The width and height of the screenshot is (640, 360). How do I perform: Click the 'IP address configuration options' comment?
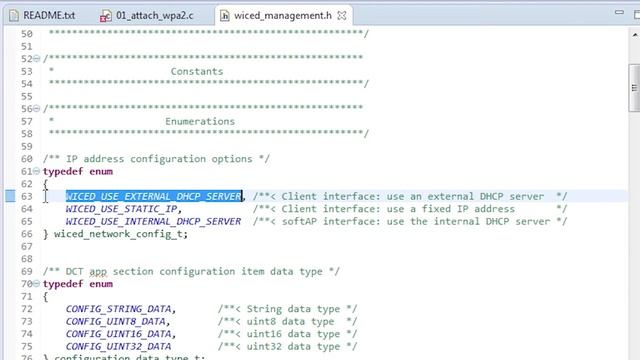pos(156,159)
